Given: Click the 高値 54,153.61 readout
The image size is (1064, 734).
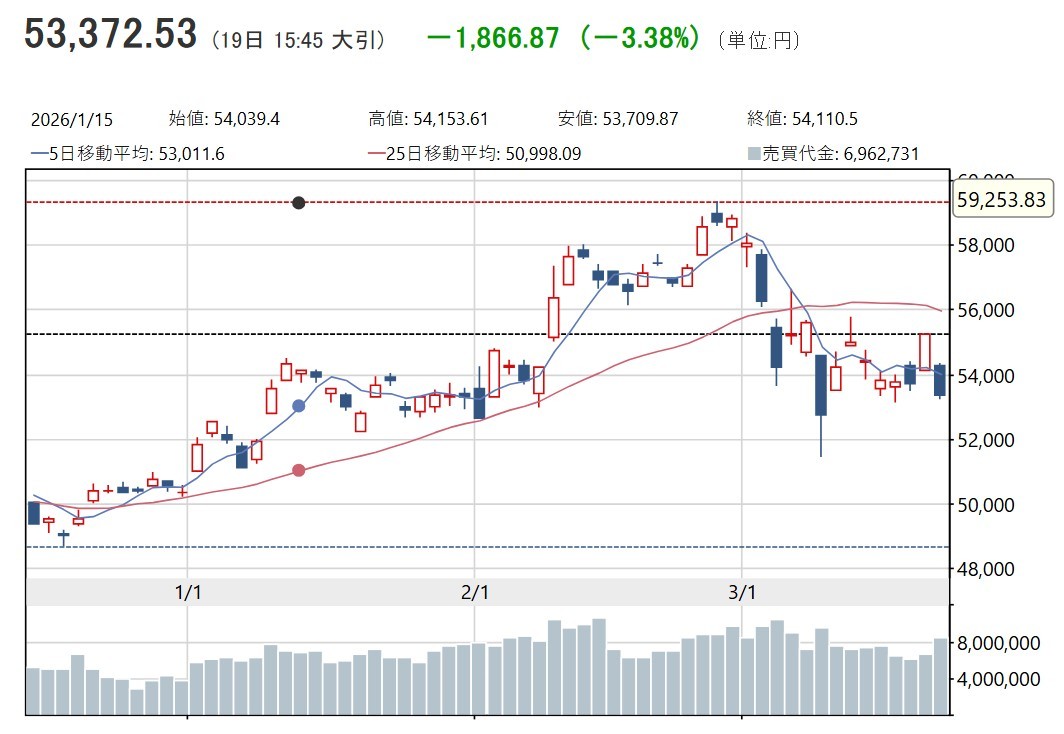Looking at the screenshot, I should point(428,119).
